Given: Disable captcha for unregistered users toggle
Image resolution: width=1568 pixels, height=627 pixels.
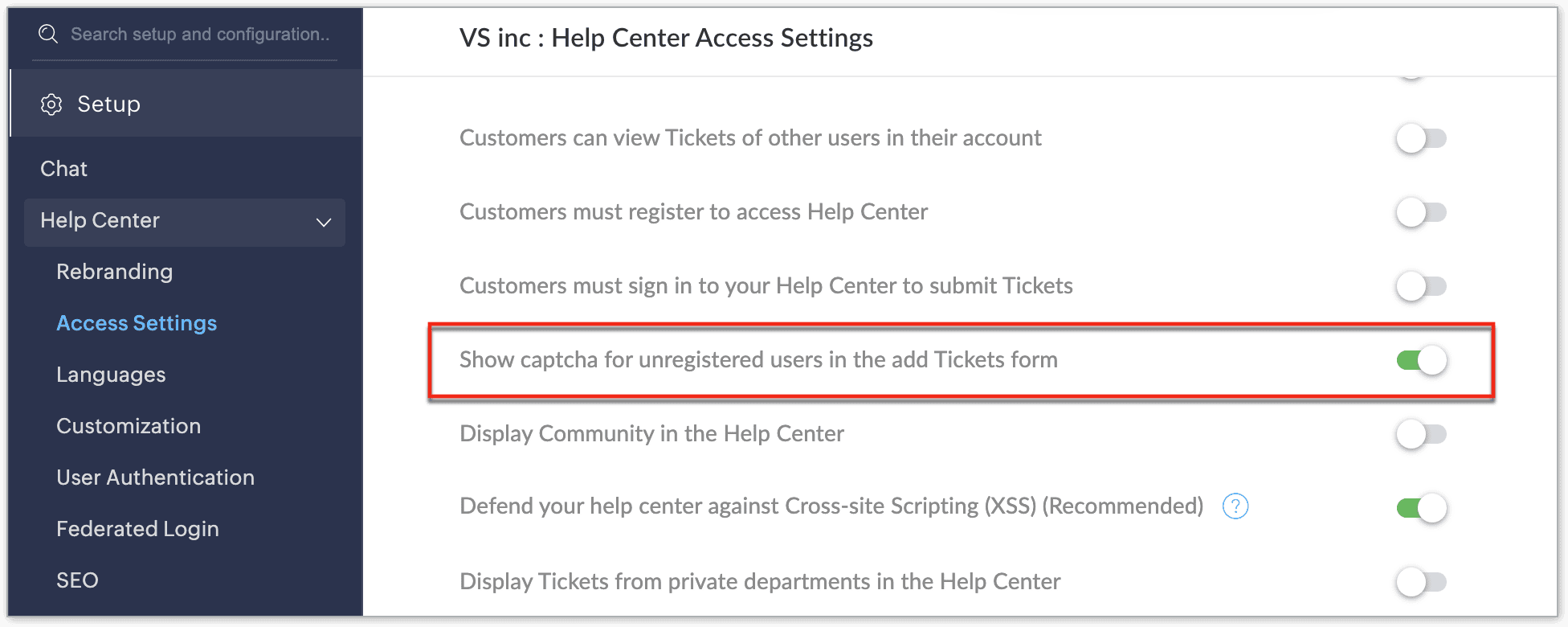Looking at the screenshot, I should pos(1421,360).
